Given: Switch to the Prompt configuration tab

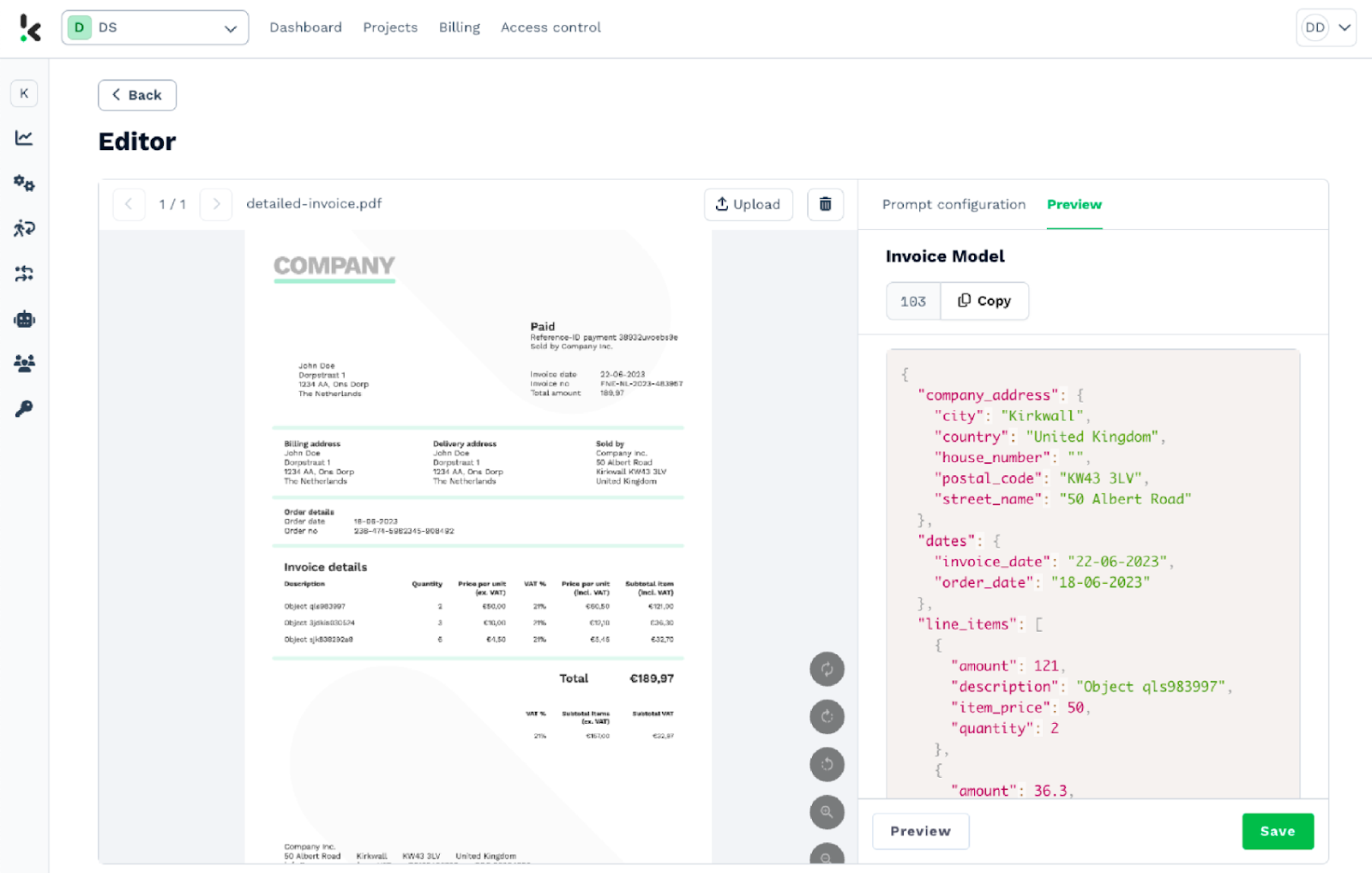Looking at the screenshot, I should coord(954,204).
